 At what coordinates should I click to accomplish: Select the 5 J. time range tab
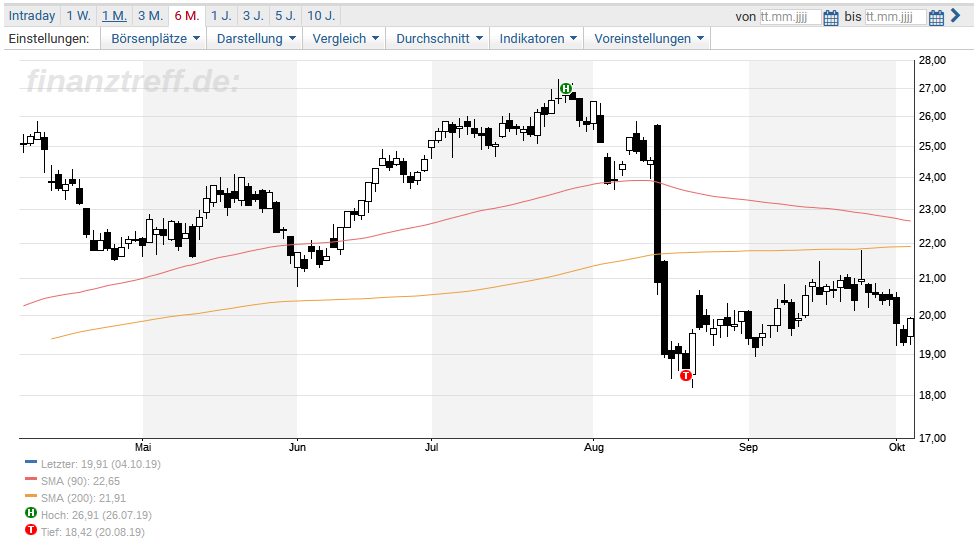pos(286,16)
